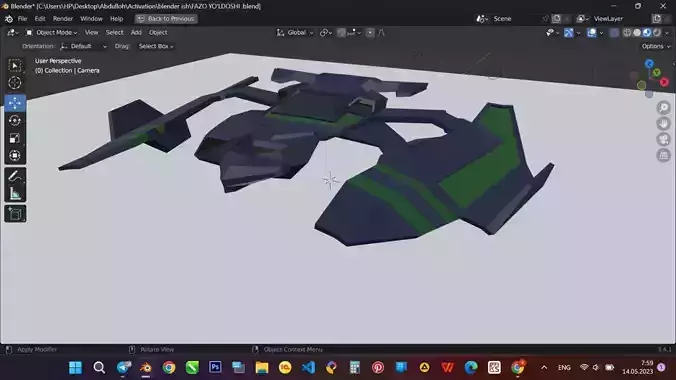676x380 pixels.
Task: Open Pinterest from the taskbar
Action: (x=378, y=367)
